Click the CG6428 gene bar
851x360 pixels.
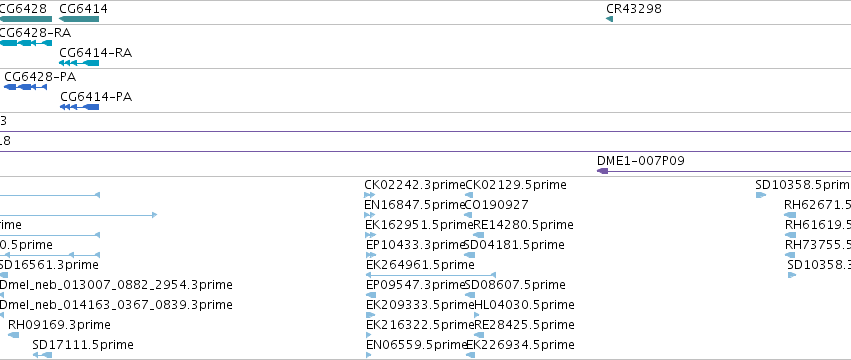(x=26, y=19)
